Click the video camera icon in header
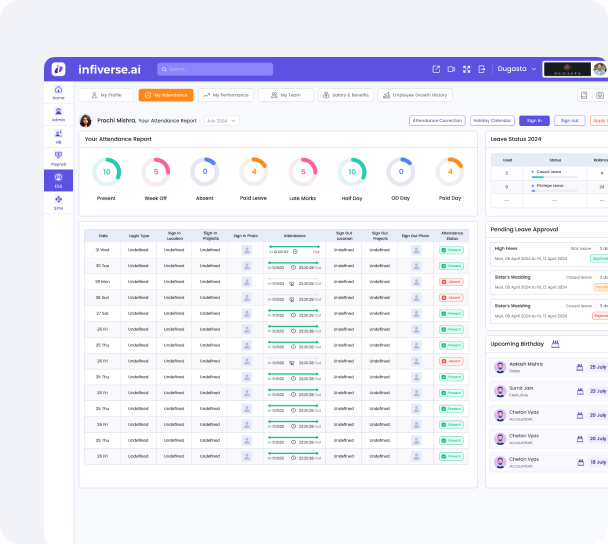The image size is (608, 544). click(451, 69)
